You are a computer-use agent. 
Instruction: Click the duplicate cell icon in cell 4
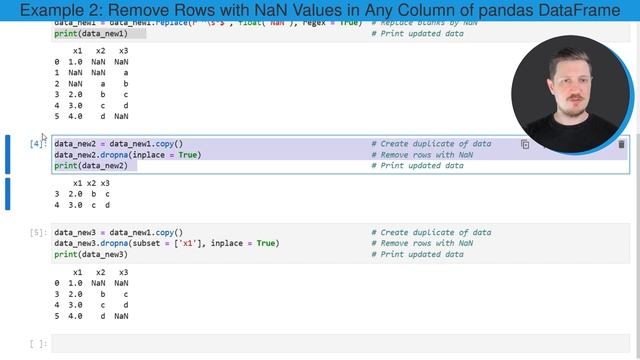(x=525, y=144)
